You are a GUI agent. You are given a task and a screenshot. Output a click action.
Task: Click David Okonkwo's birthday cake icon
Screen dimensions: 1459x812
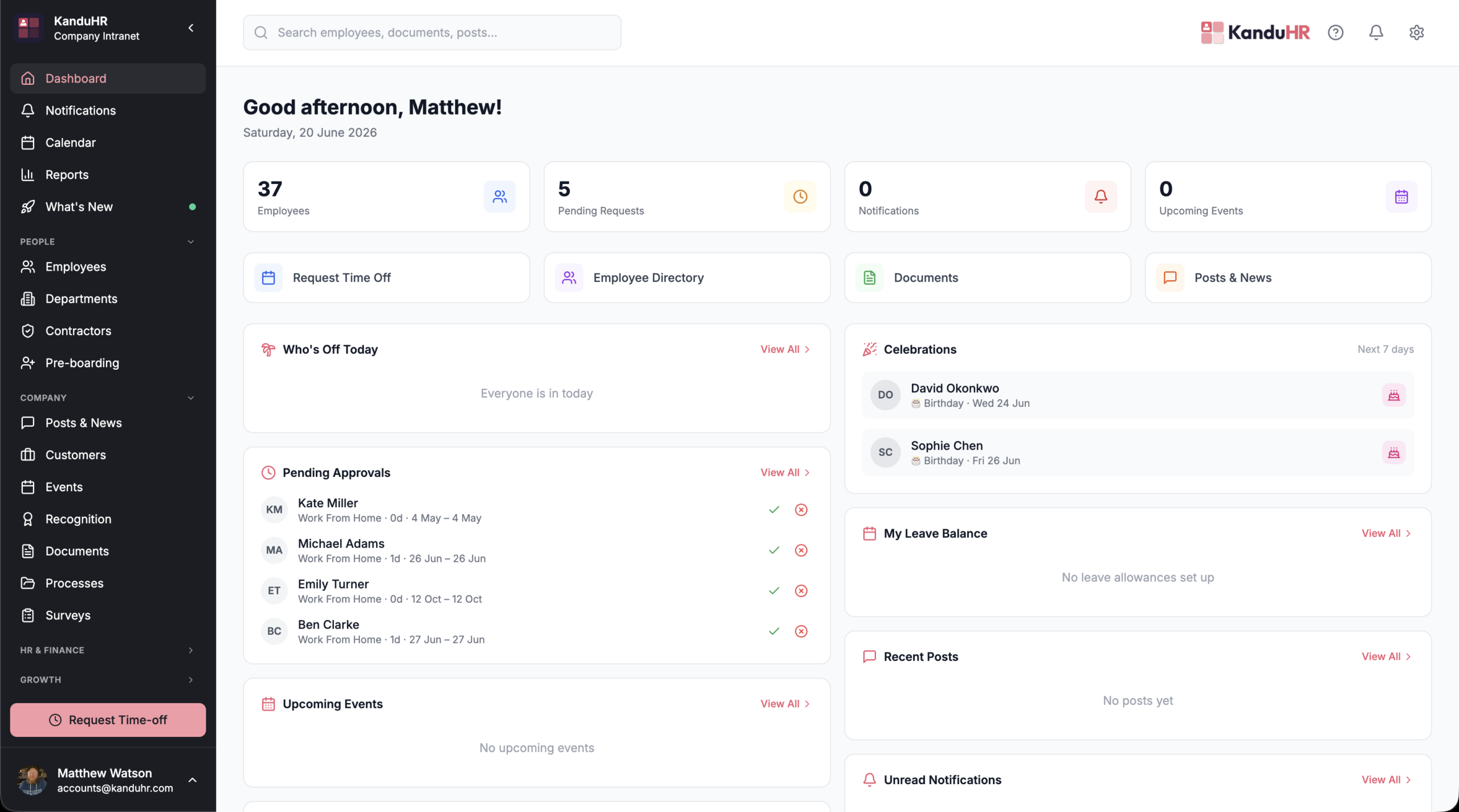(x=1393, y=395)
